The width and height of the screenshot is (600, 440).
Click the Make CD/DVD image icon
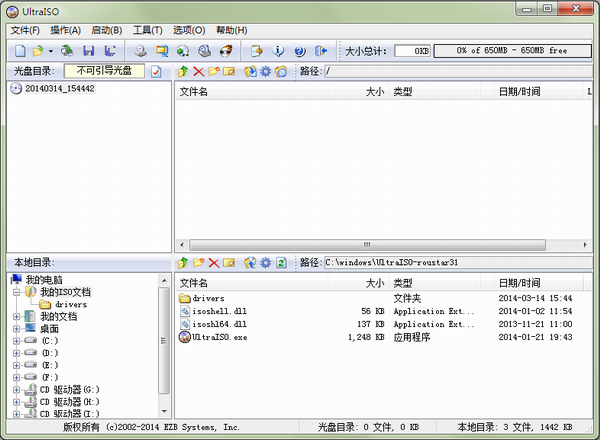pyautogui.click(x=140, y=51)
